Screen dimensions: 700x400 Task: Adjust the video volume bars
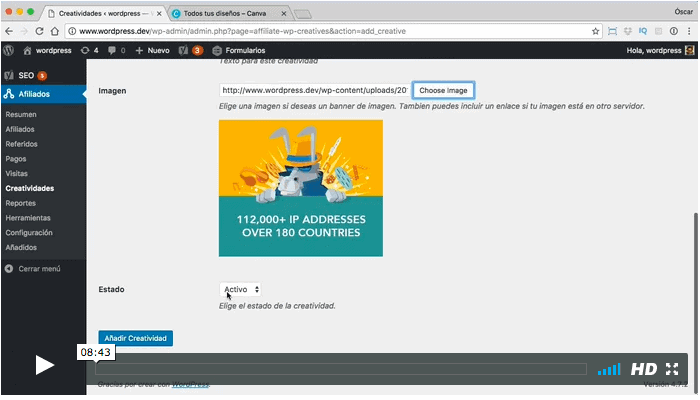click(609, 369)
